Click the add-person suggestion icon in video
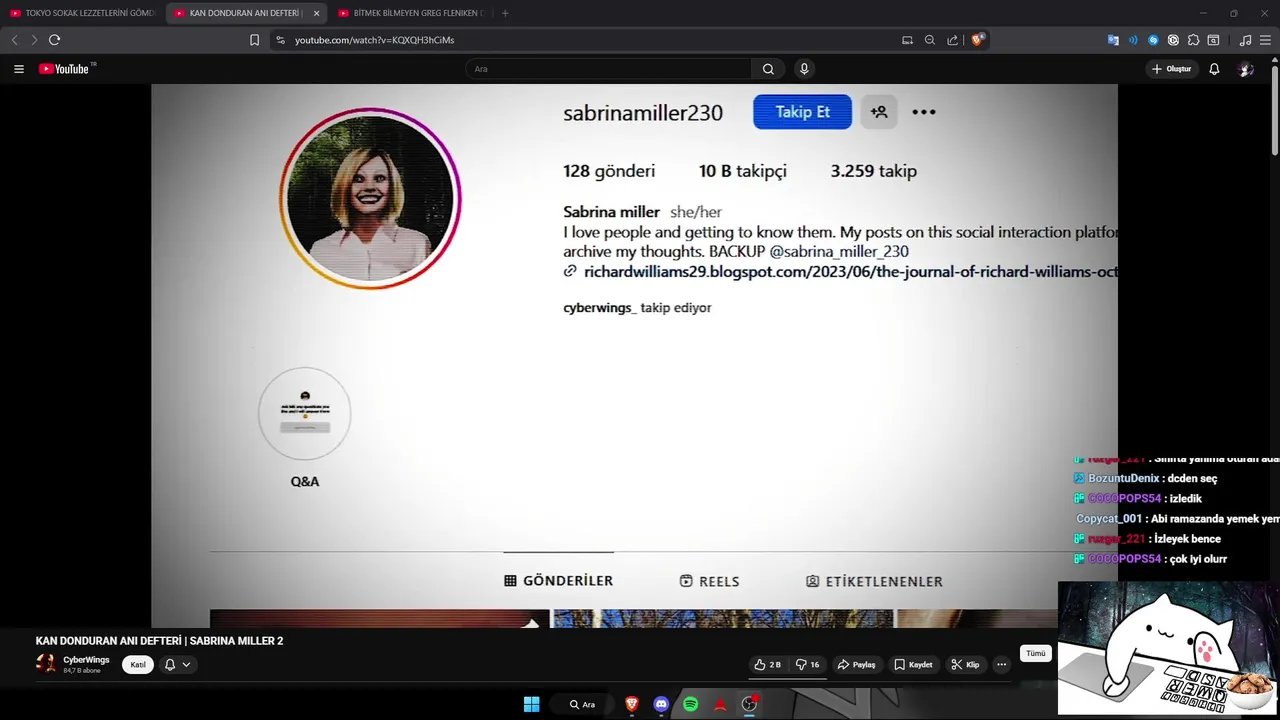The image size is (1280, 720). [879, 112]
